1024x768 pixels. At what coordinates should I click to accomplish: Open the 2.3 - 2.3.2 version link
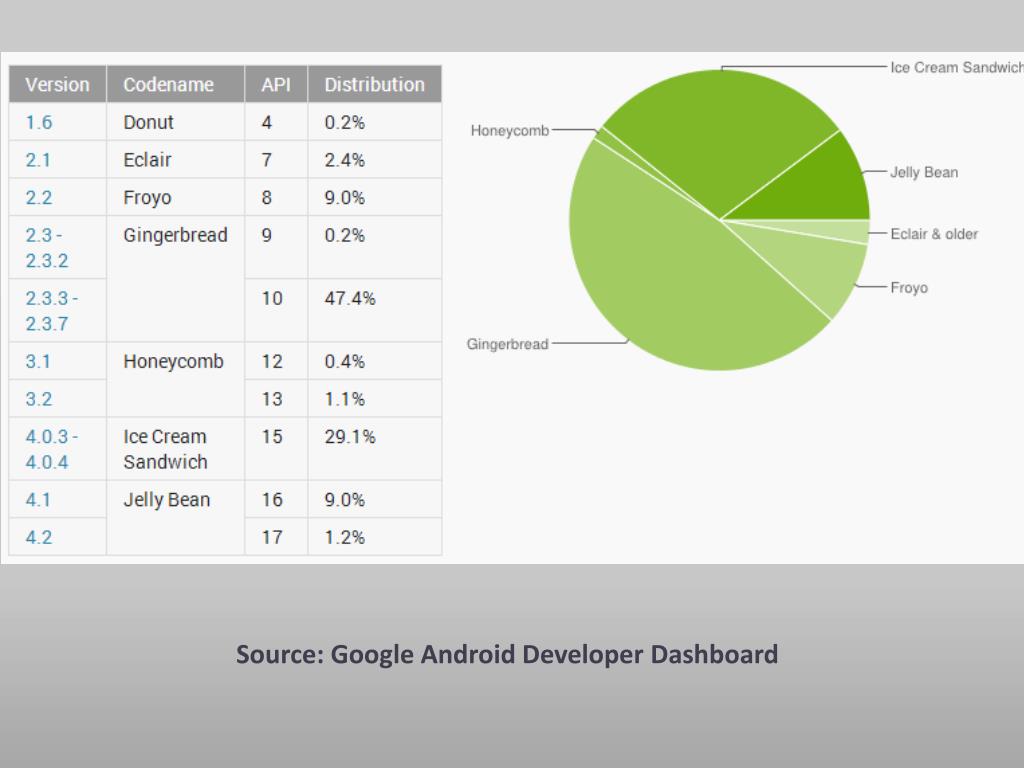pos(47,248)
